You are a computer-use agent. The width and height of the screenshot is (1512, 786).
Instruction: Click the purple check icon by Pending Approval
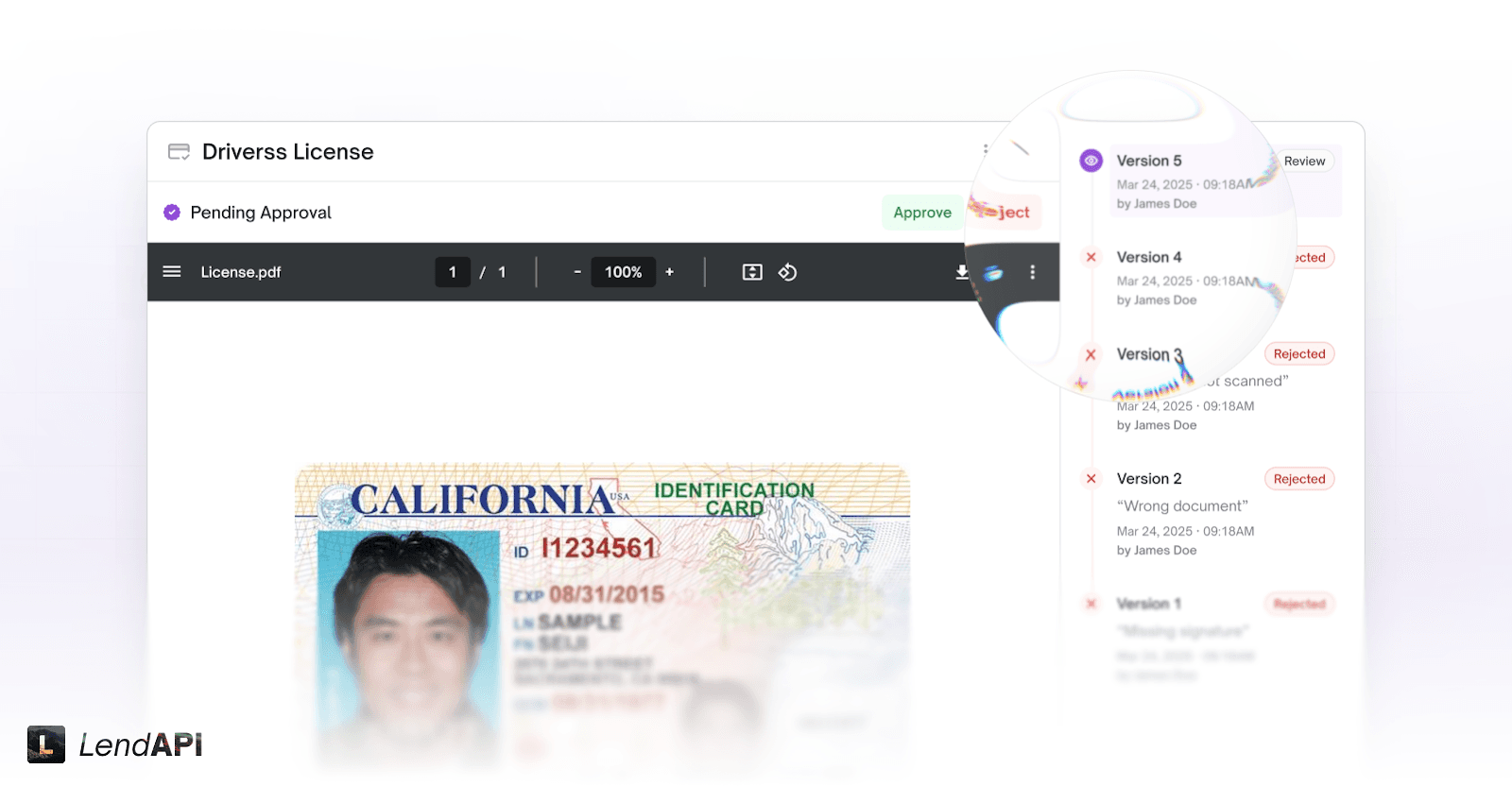(x=172, y=213)
